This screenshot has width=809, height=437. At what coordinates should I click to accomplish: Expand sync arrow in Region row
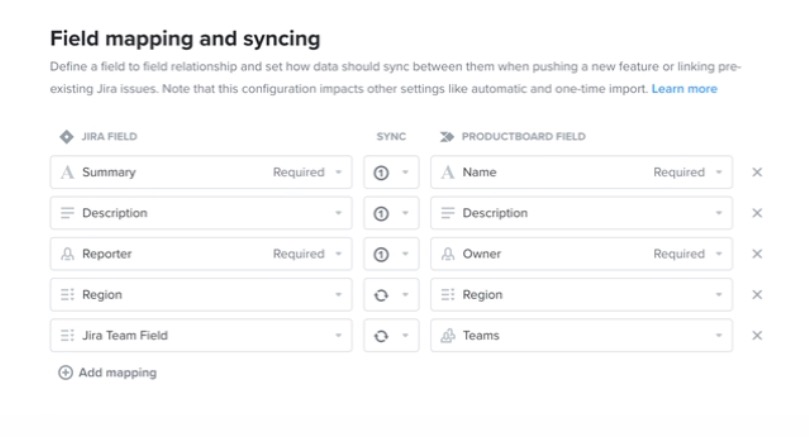point(406,295)
